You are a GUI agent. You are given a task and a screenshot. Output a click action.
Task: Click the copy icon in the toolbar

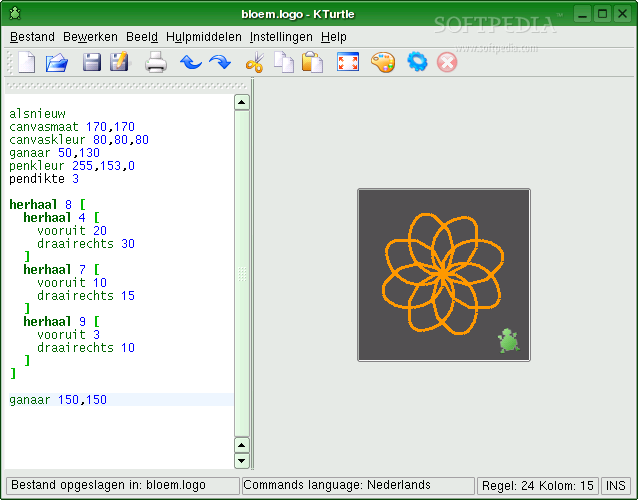click(x=284, y=62)
